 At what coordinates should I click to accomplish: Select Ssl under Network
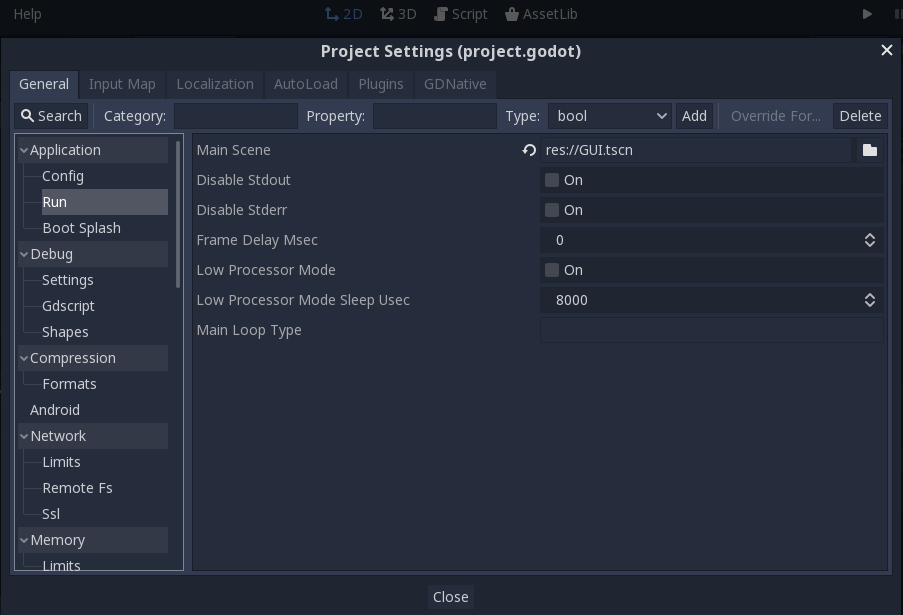tap(51, 514)
